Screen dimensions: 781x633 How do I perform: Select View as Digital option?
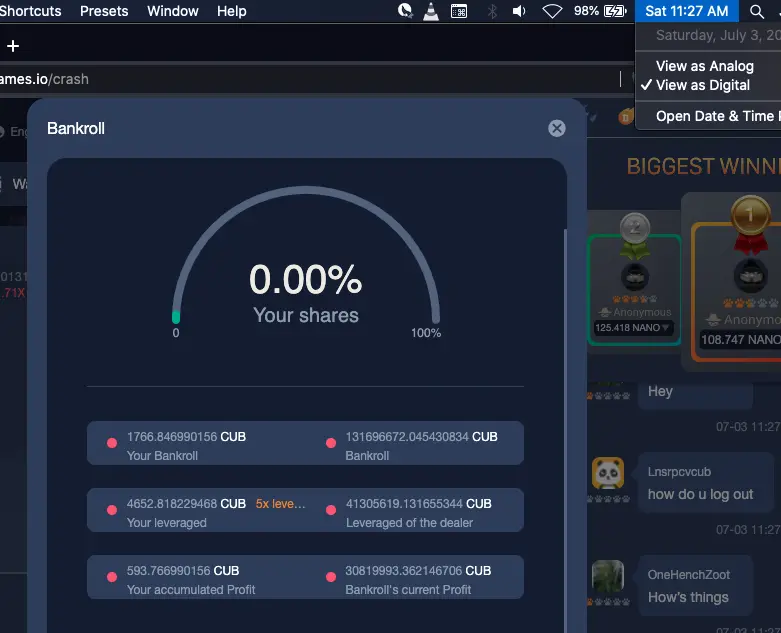point(702,85)
